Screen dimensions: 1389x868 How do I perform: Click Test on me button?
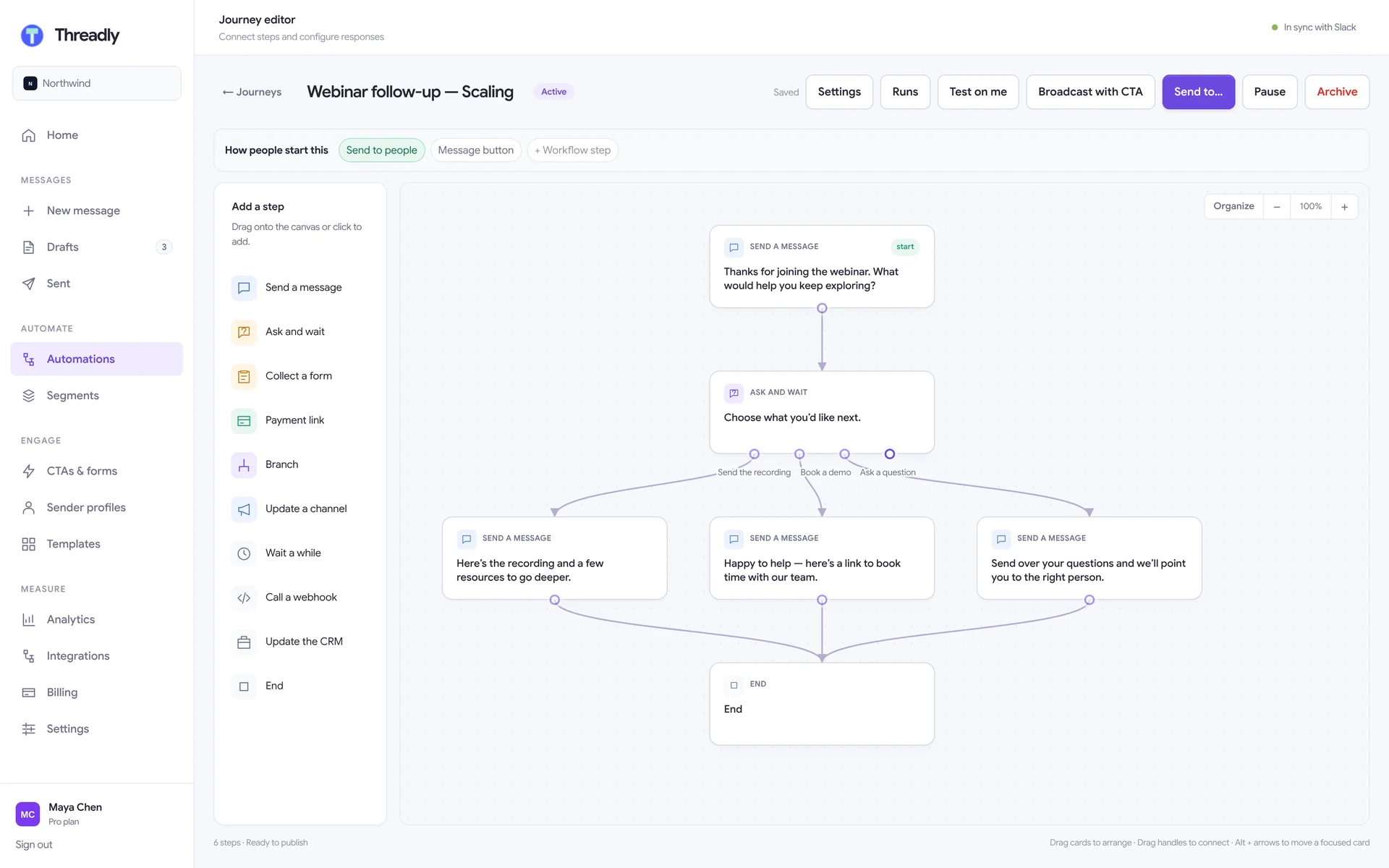point(978,92)
